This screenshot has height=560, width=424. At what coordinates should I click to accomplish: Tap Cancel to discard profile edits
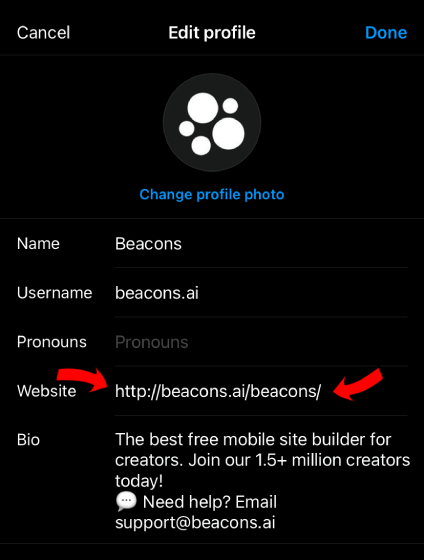click(x=43, y=33)
